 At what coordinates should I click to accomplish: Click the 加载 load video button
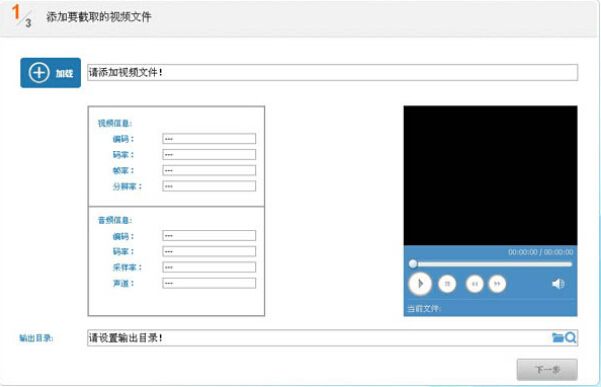tap(51, 73)
